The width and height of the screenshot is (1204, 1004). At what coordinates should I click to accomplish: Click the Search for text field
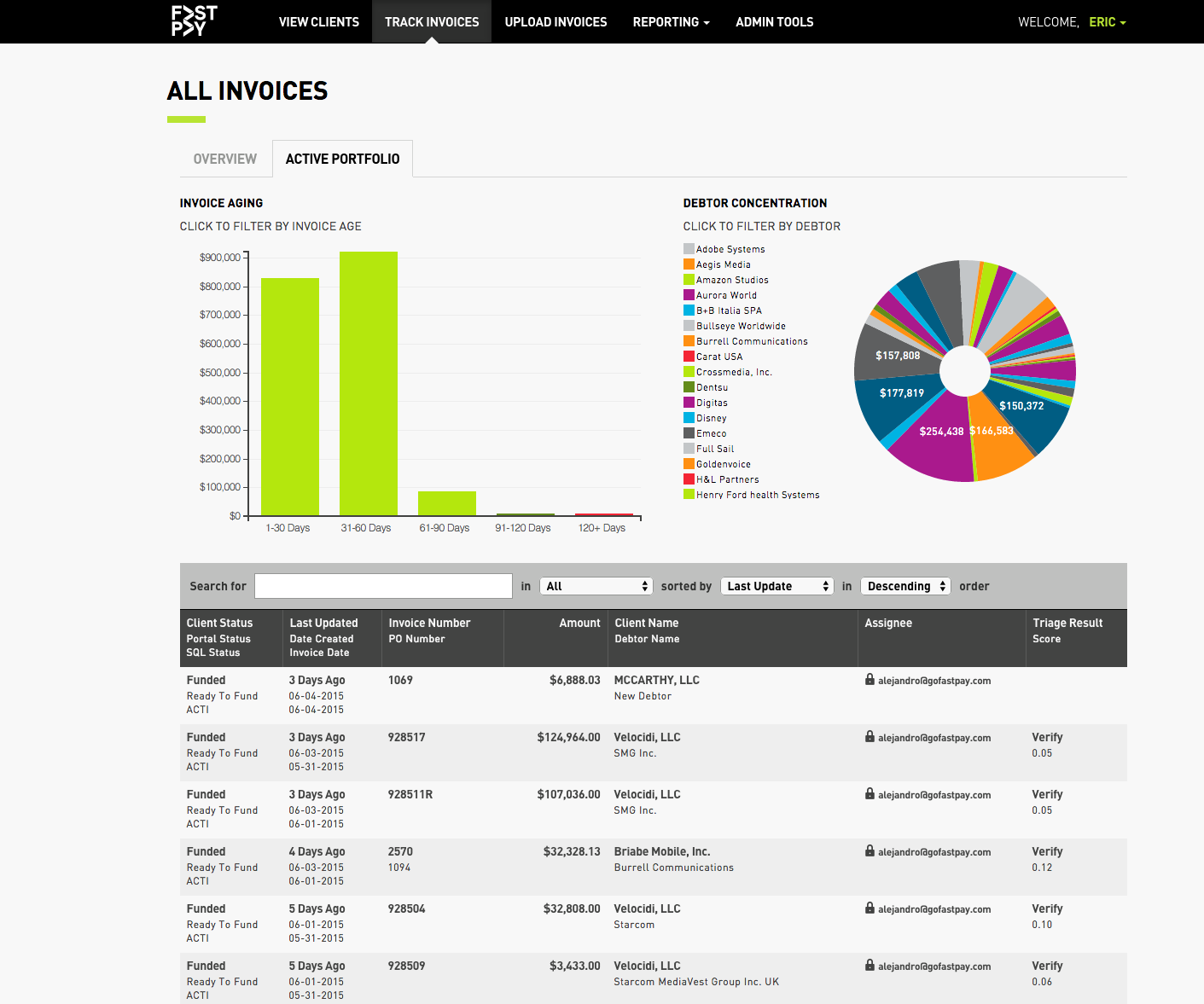tap(383, 586)
